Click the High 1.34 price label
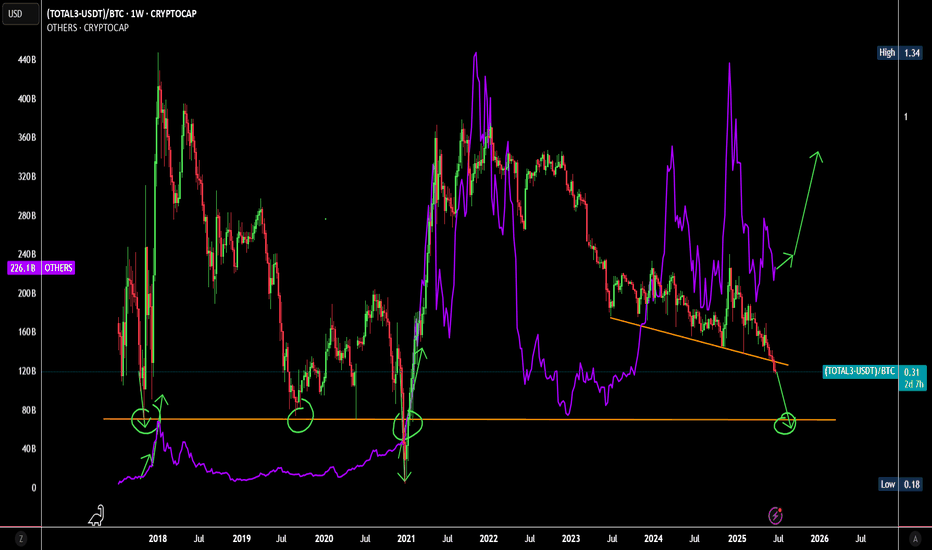Image resolution: width=932 pixels, height=550 pixels. (900, 53)
